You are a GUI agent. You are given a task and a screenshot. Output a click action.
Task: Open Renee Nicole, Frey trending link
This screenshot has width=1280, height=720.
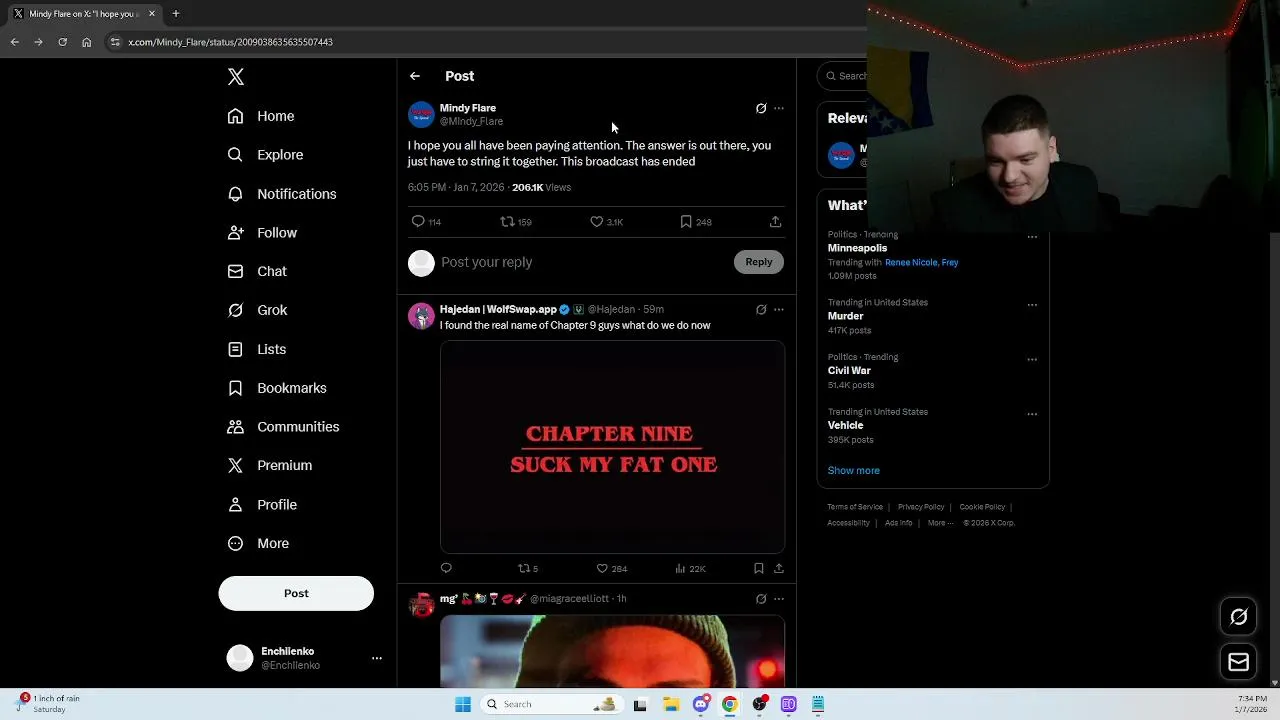(x=922, y=263)
